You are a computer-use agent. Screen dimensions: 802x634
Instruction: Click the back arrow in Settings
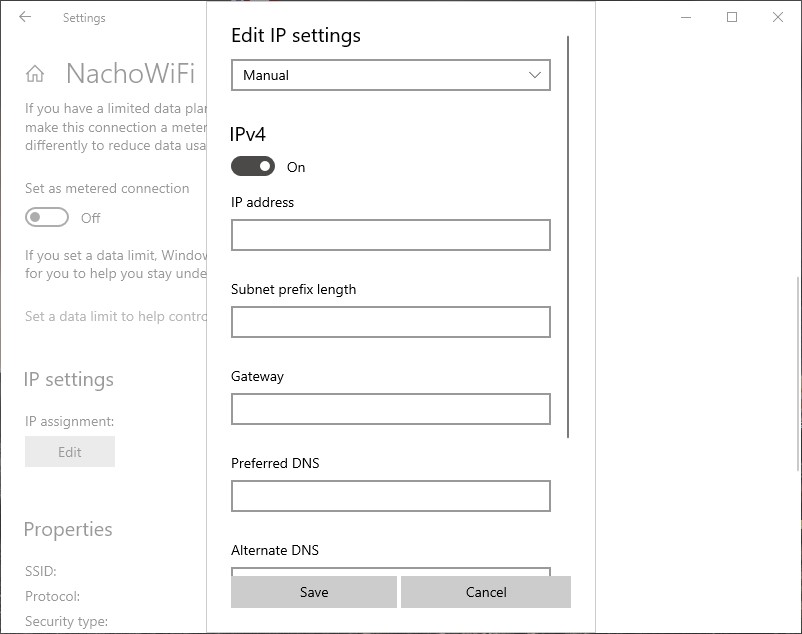coord(26,17)
